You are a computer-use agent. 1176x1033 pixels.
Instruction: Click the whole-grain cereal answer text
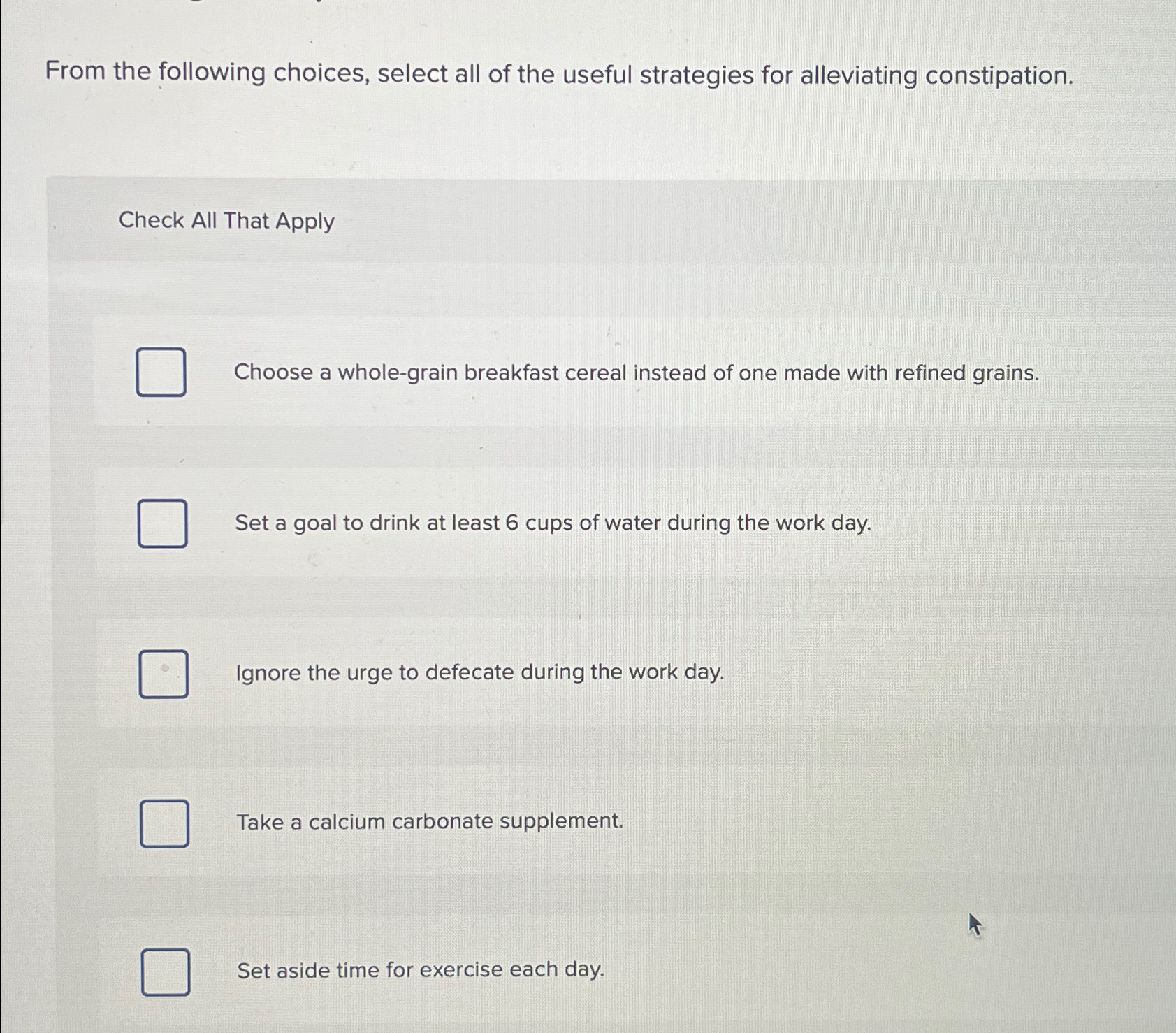pyautogui.click(x=637, y=374)
